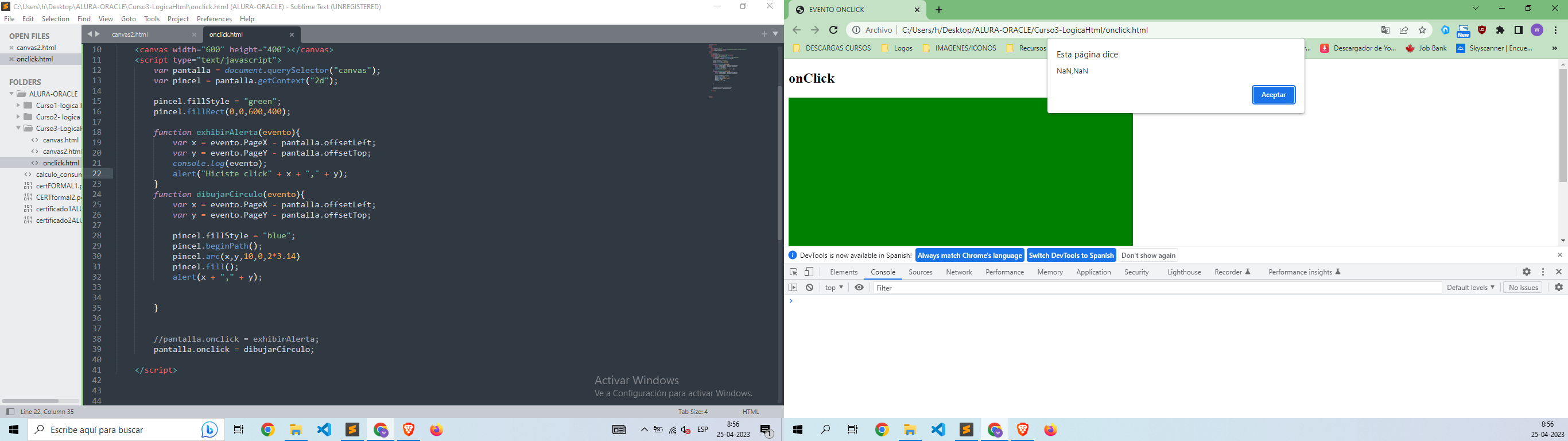Open Sublime Text from the left taskbar
1568x441 pixels.
(x=352, y=430)
